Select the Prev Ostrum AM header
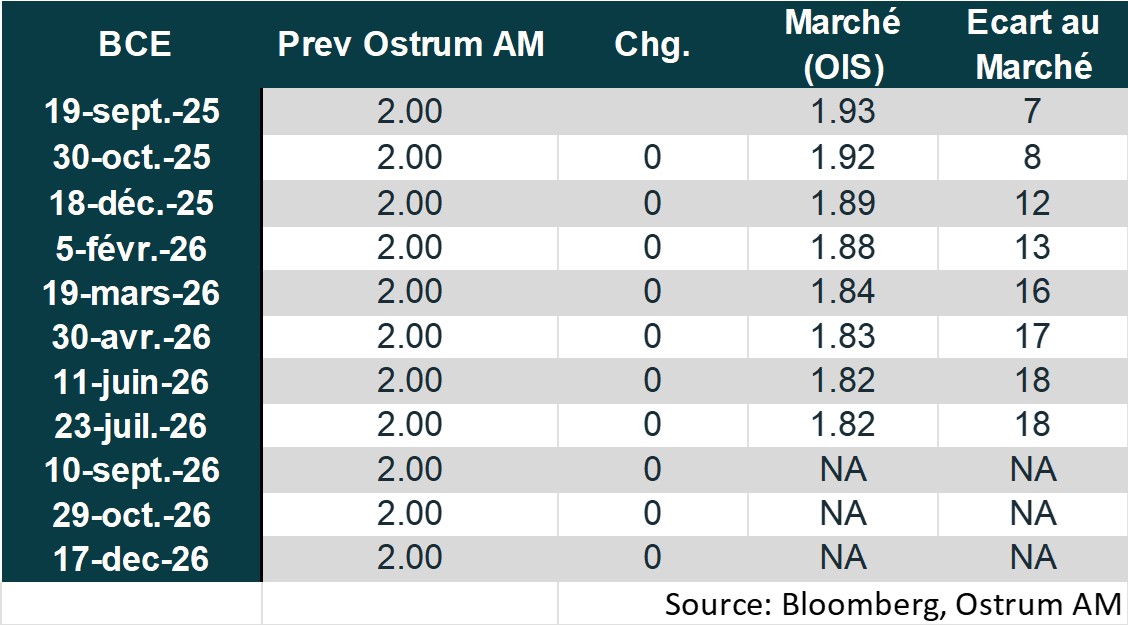This screenshot has width=1128, height=625. [410, 45]
